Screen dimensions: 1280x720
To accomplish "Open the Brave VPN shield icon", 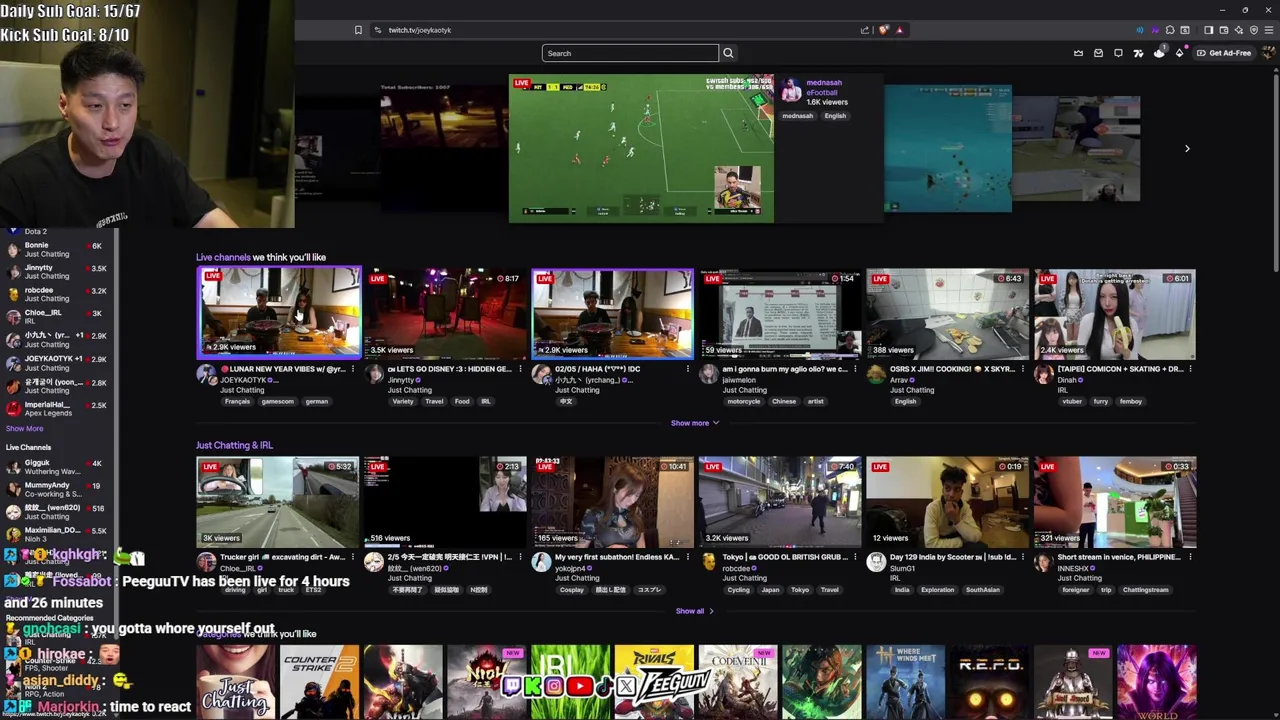I will click(1254, 30).
